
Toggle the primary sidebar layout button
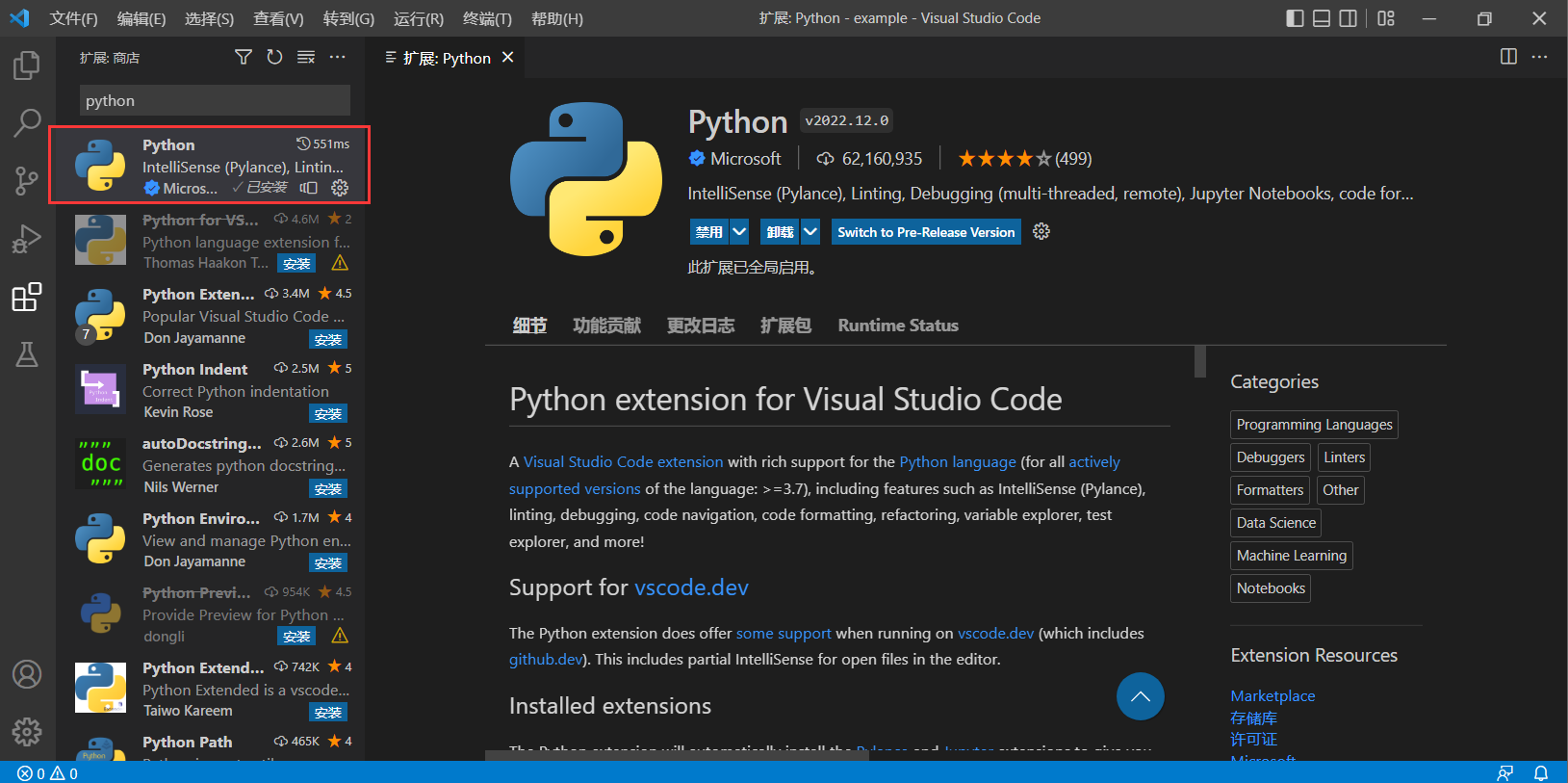pos(1295,18)
